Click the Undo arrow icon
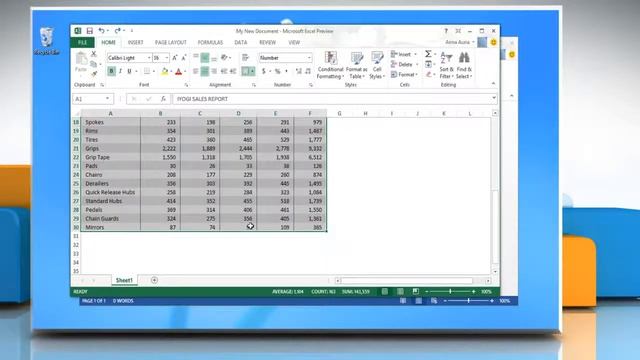 tap(101, 31)
